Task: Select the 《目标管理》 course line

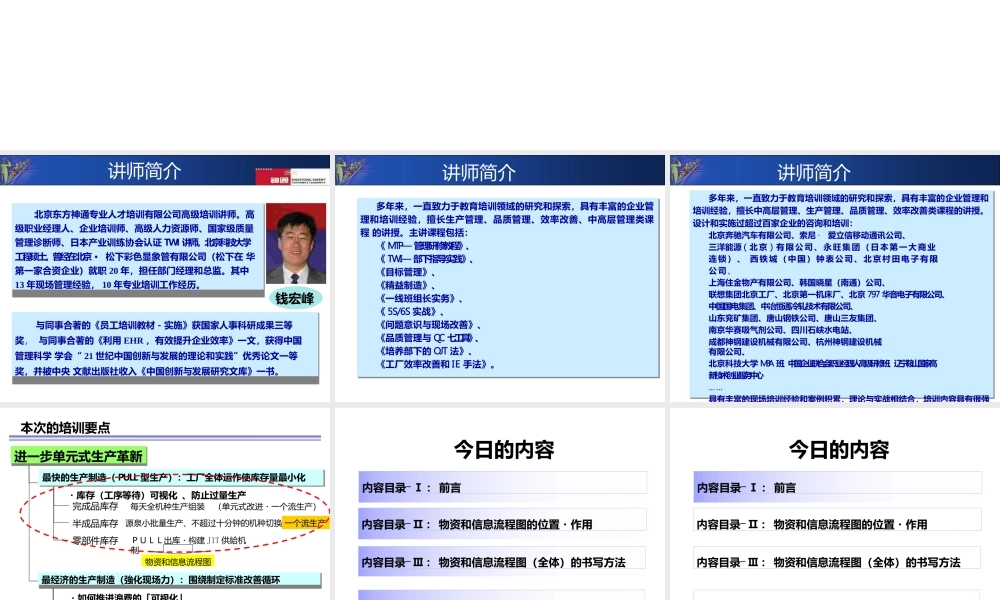Action: click(x=407, y=272)
